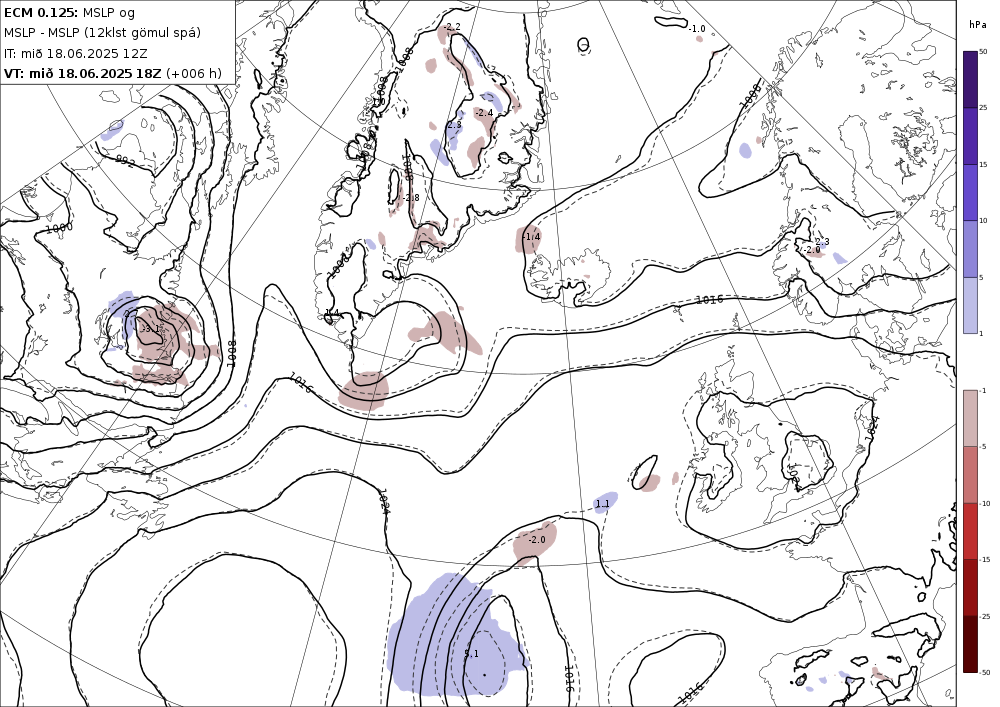Click the 5–10 hPa blue legend swatch
1000x707 pixels.
(x=970, y=249)
